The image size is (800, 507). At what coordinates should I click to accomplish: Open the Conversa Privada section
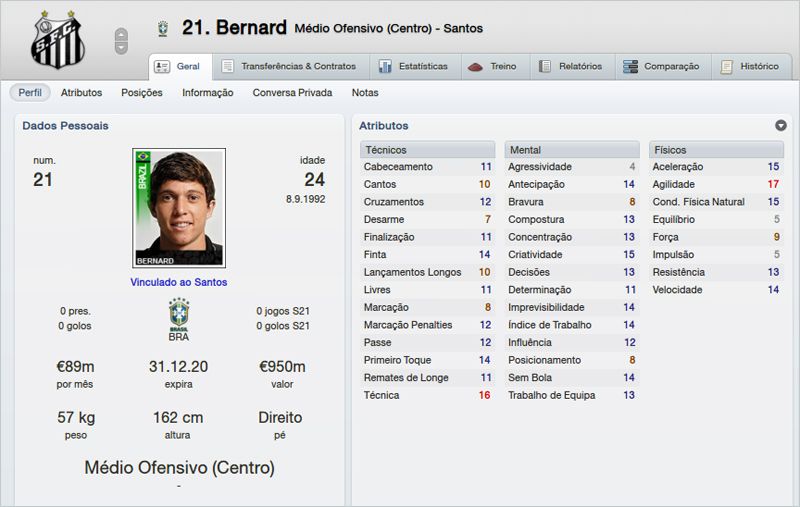coord(292,93)
